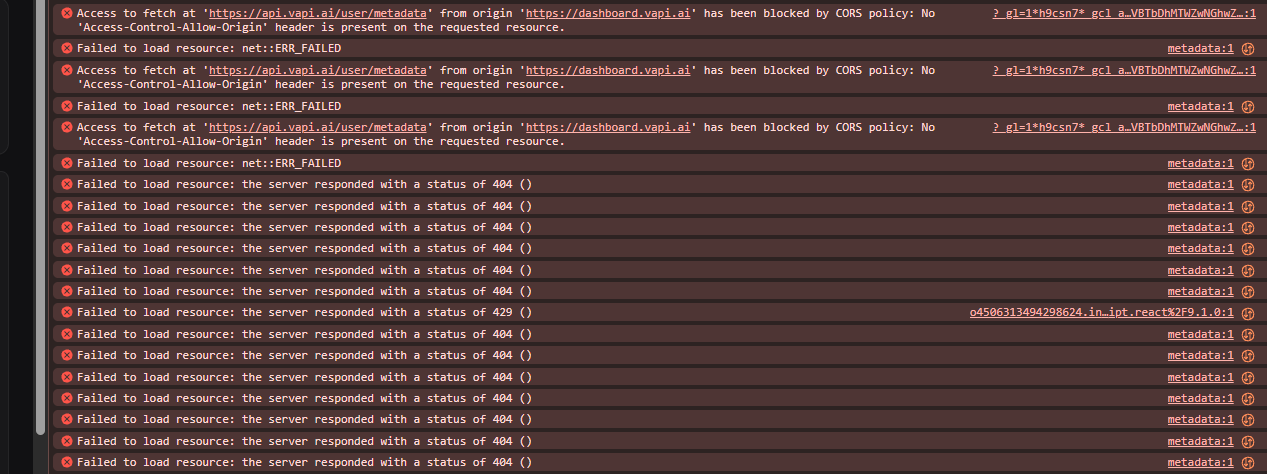
Task: Open metadata:1 link on the first 404 error row
Action: click(x=1200, y=185)
